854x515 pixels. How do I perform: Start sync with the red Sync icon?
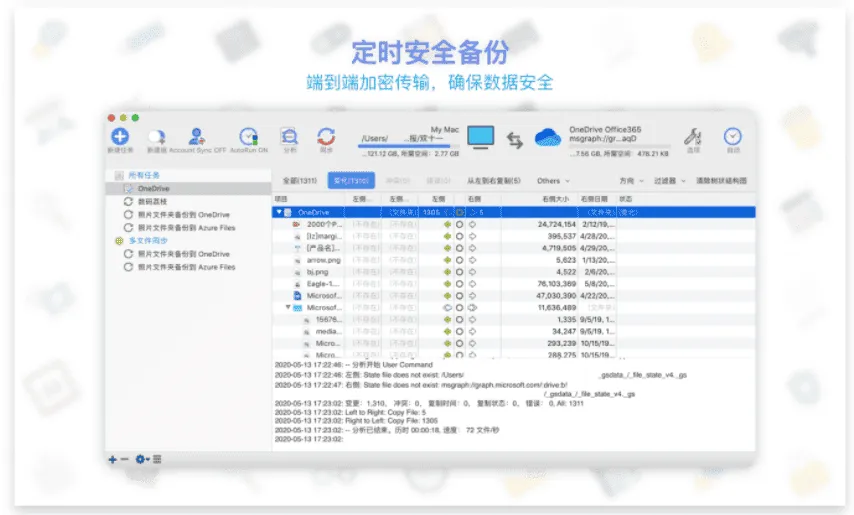point(326,136)
